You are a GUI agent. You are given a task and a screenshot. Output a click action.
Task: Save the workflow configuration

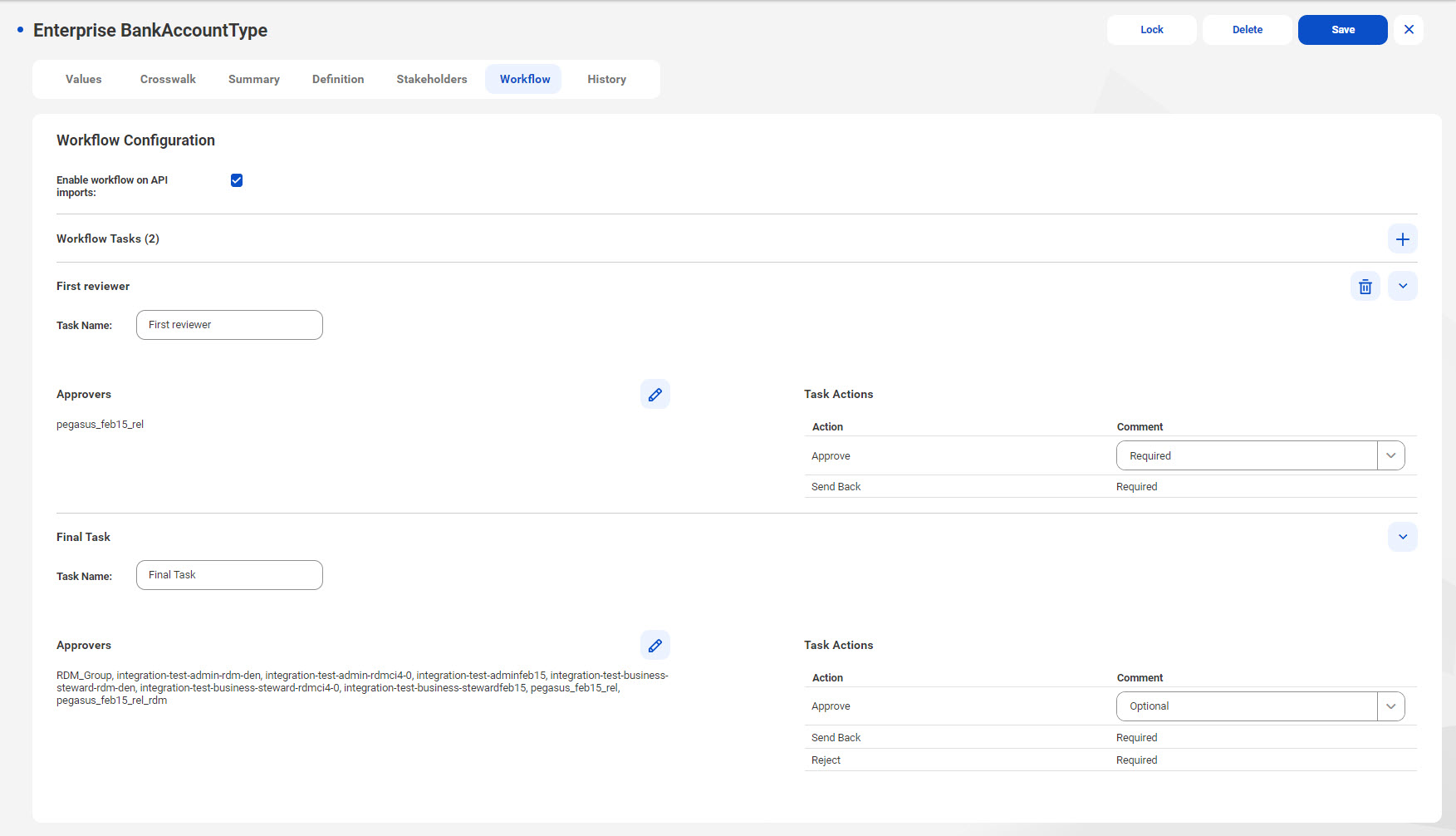pyautogui.click(x=1342, y=30)
